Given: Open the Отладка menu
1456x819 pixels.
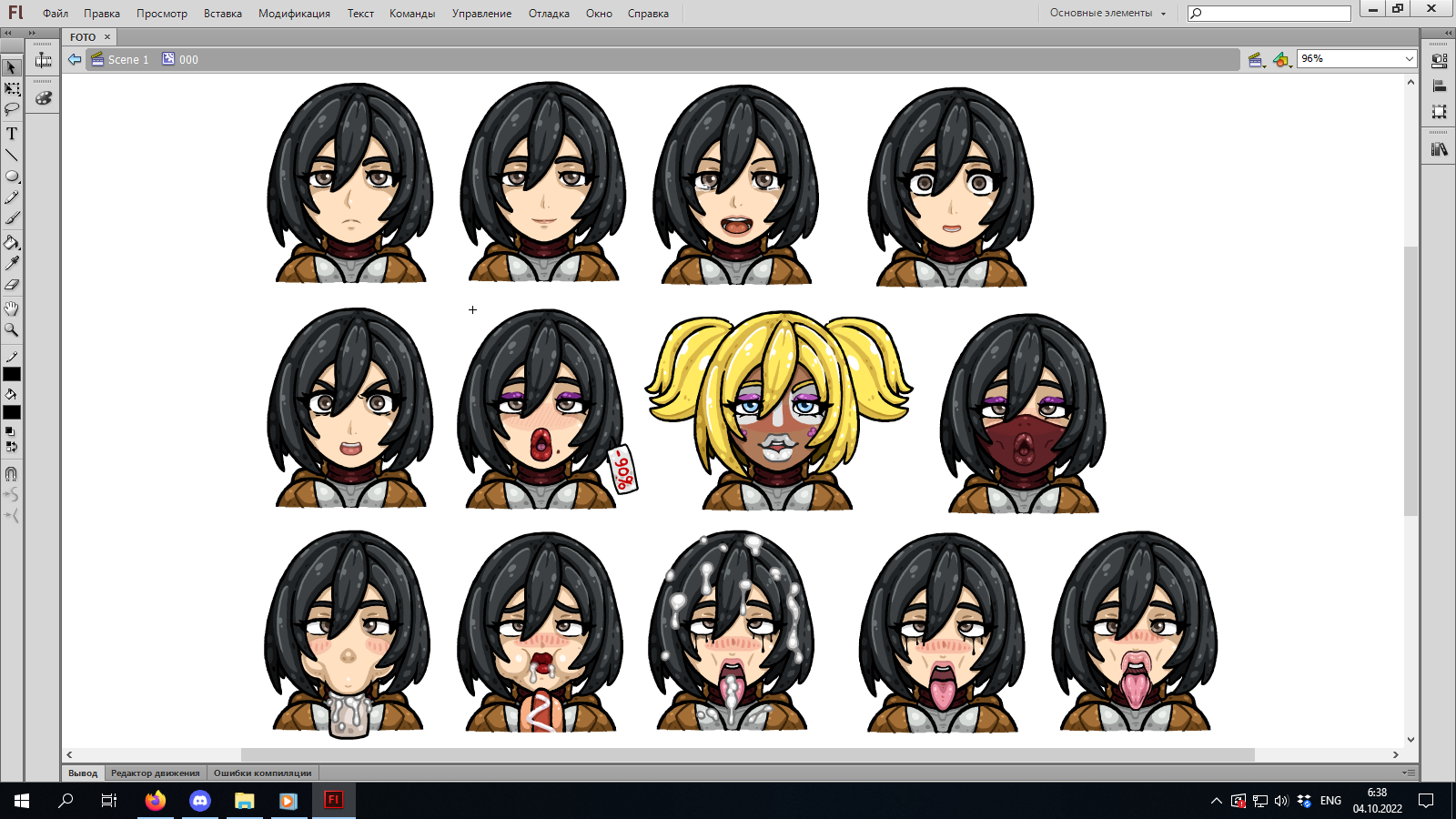Looking at the screenshot, I should pyautogui.click(x=549, y=14).
